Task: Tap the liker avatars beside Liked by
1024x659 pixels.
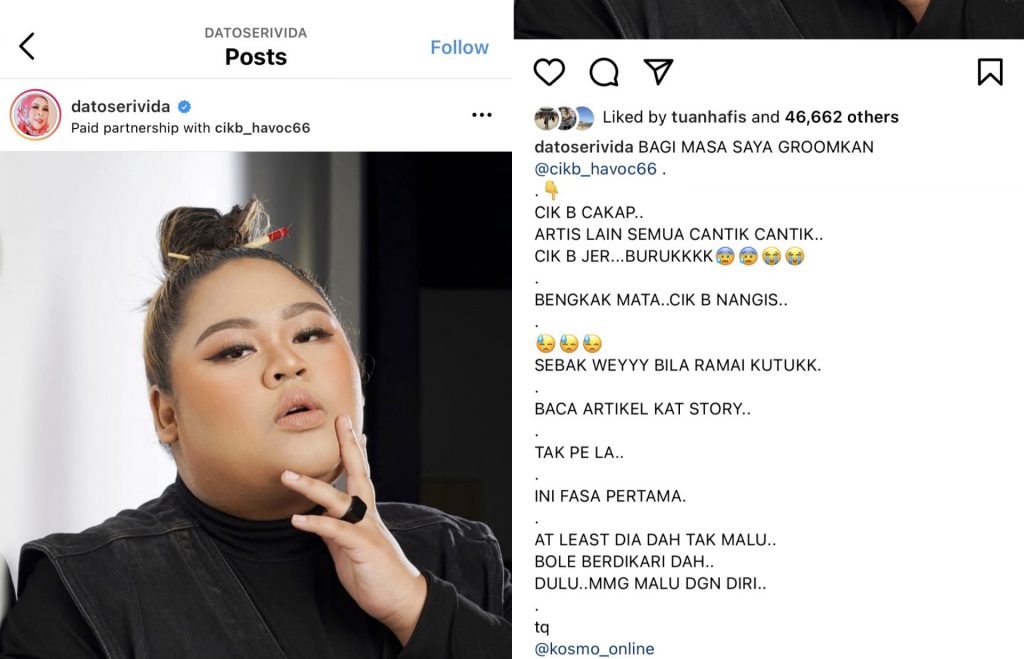Action: pyautogui.click(x=564, y=118)
